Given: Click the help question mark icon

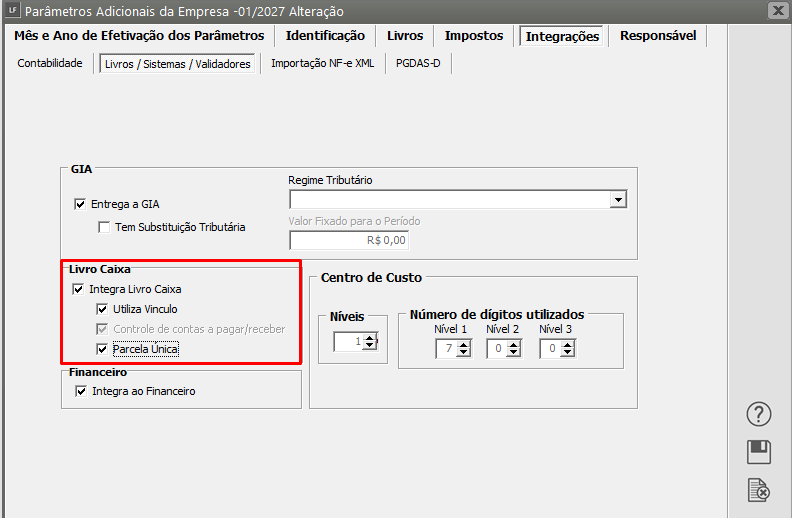Looking at the screenshot, I should [760, 414].
